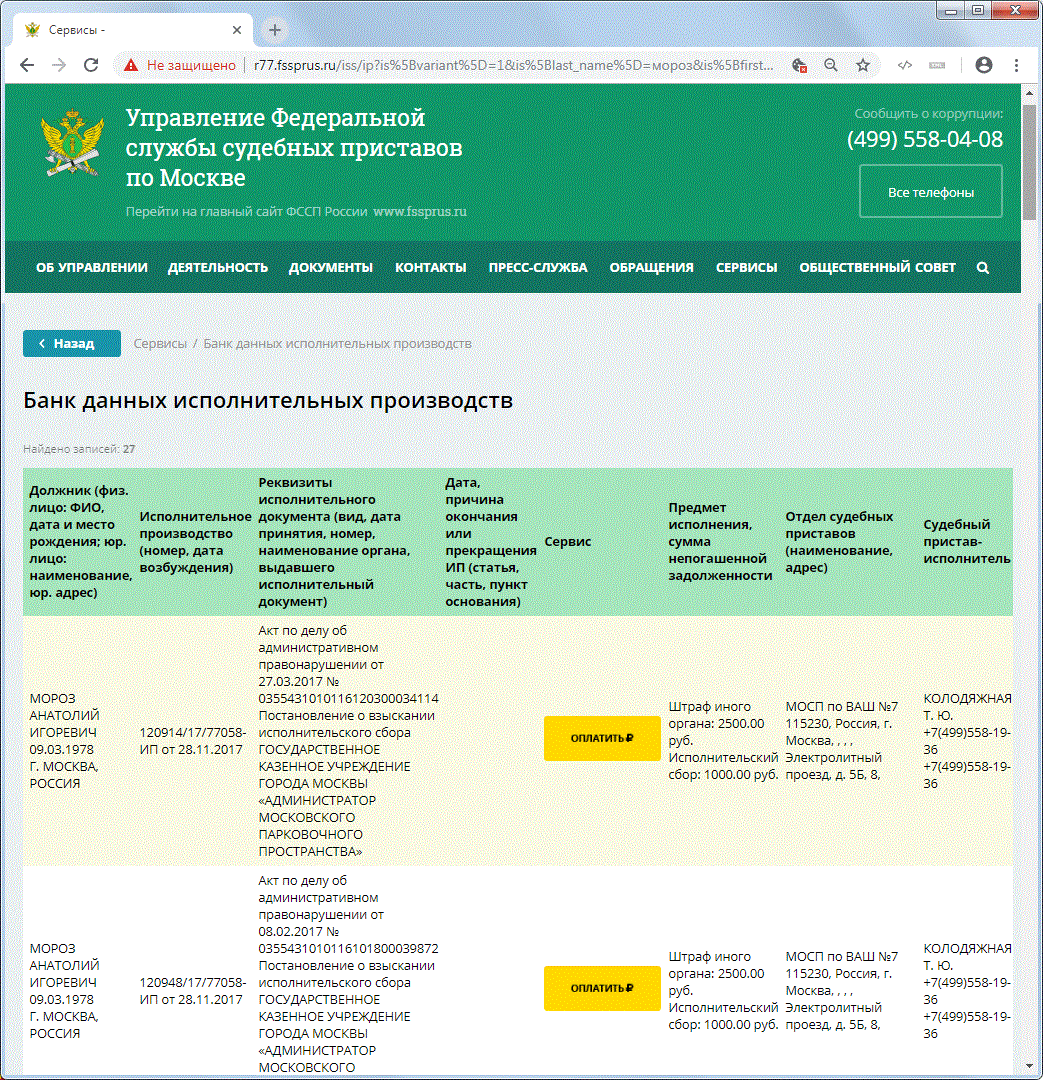The image size is (1043, 1080).
Task: Click the red 'Не защищено' security warning icon
Action: tap(131, 65)
